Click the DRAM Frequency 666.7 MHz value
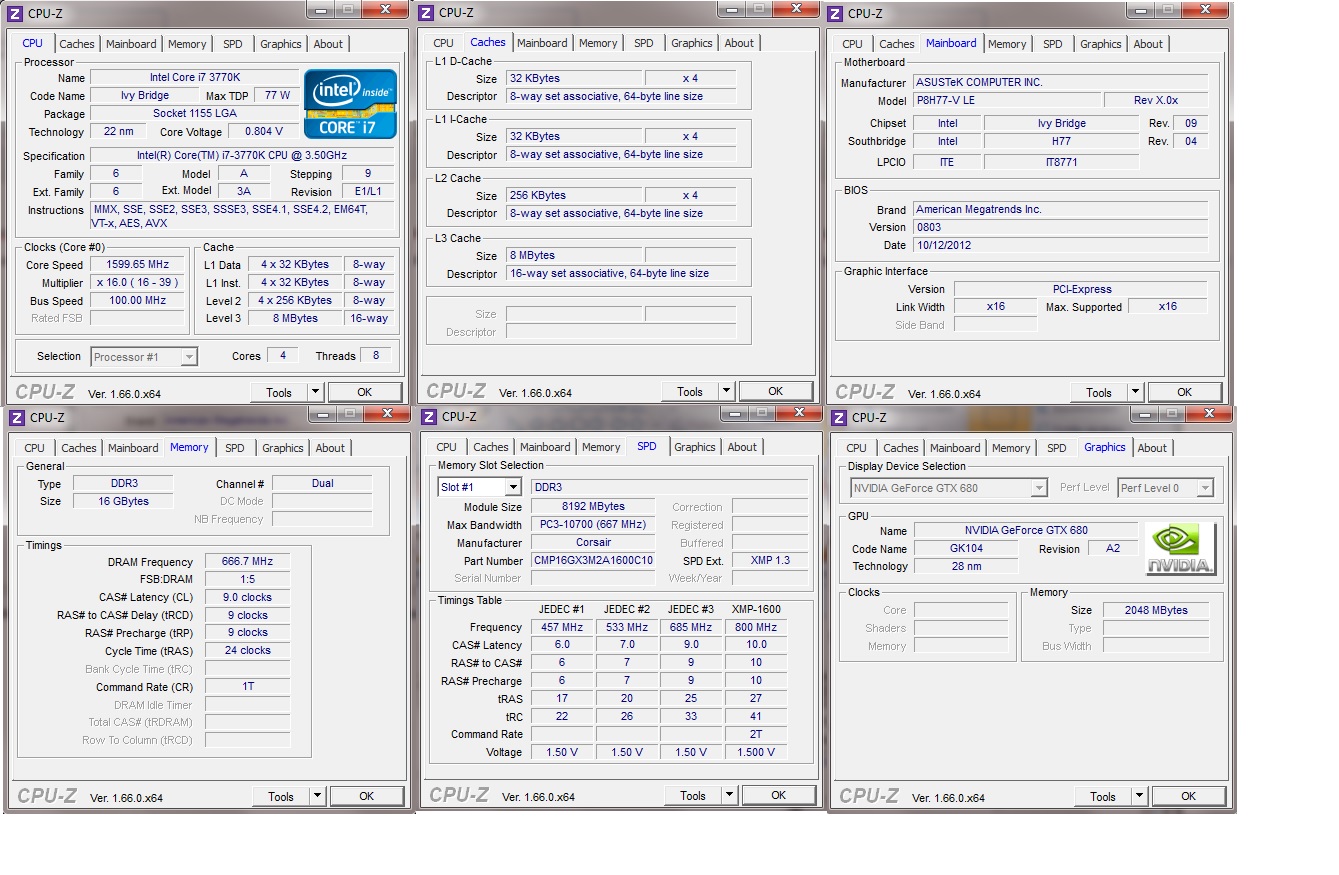 tap(247, 561)
